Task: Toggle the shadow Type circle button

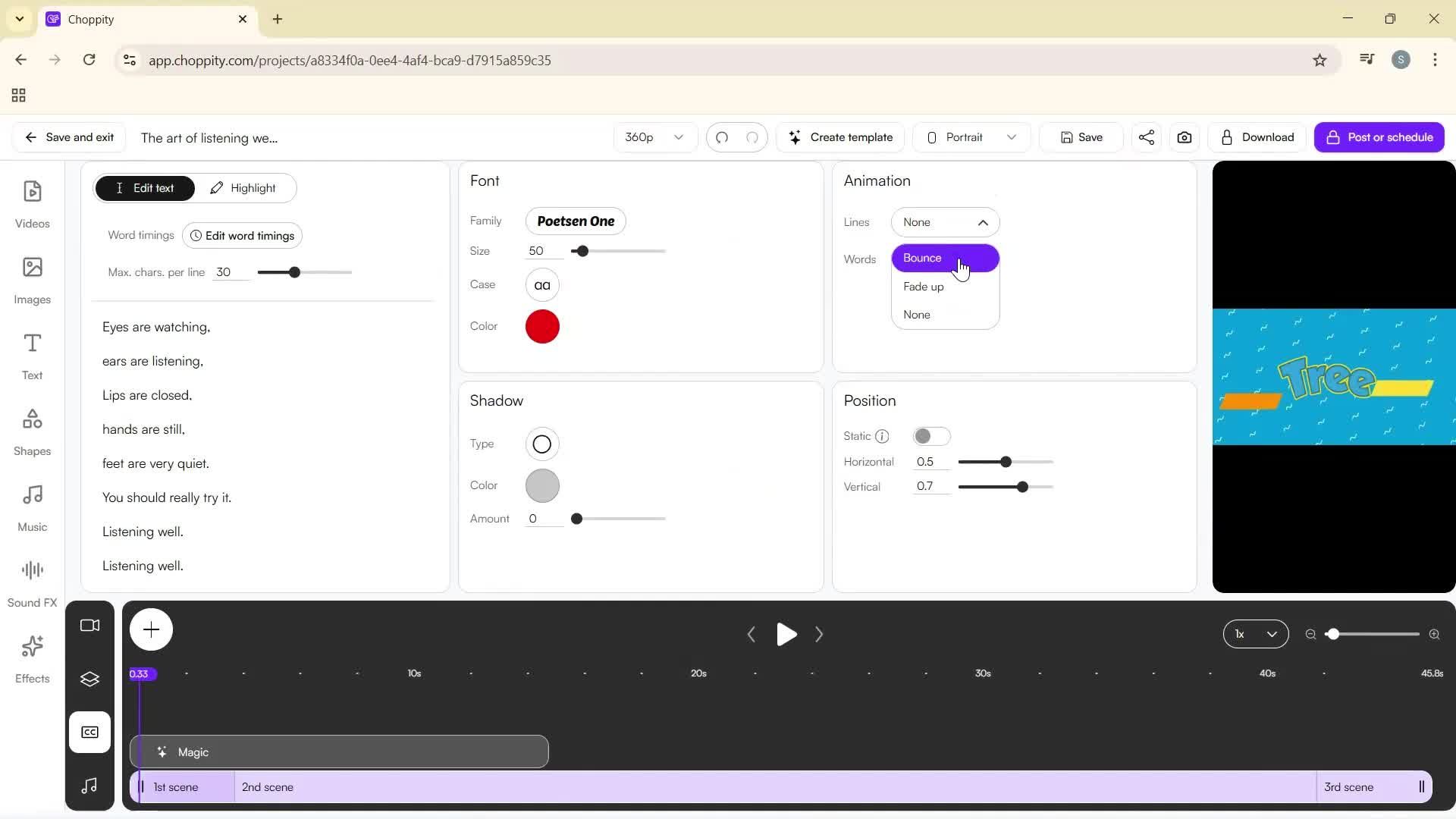Action: pyautogui.click(x=541, y=444)
